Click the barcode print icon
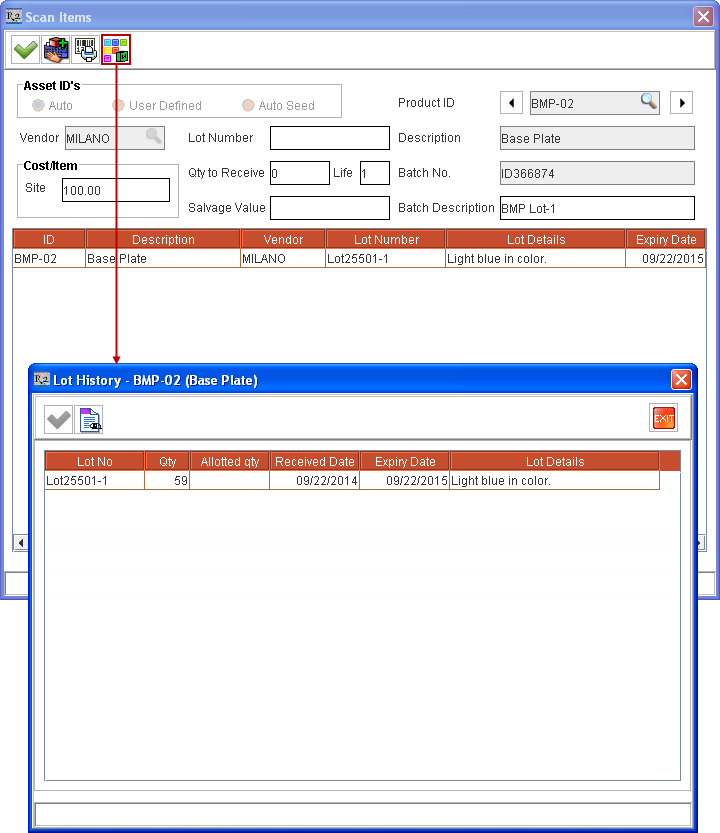This screenshot has height=833, width=720. point(86,49)
